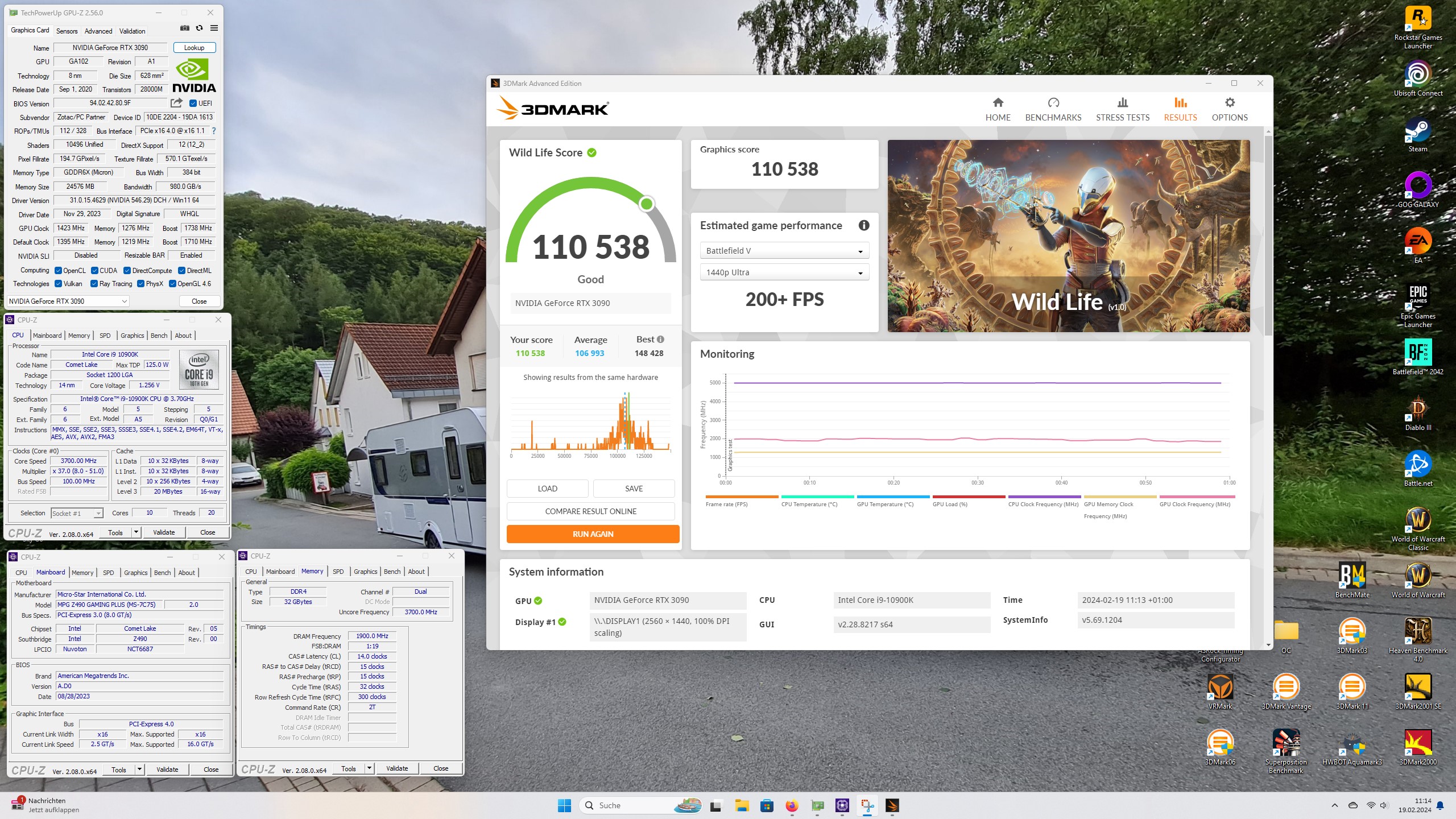Screen dimensions: 1456x819
Task: Open Bench tab in CPU-Z Memory window
Action: (392, 572)
